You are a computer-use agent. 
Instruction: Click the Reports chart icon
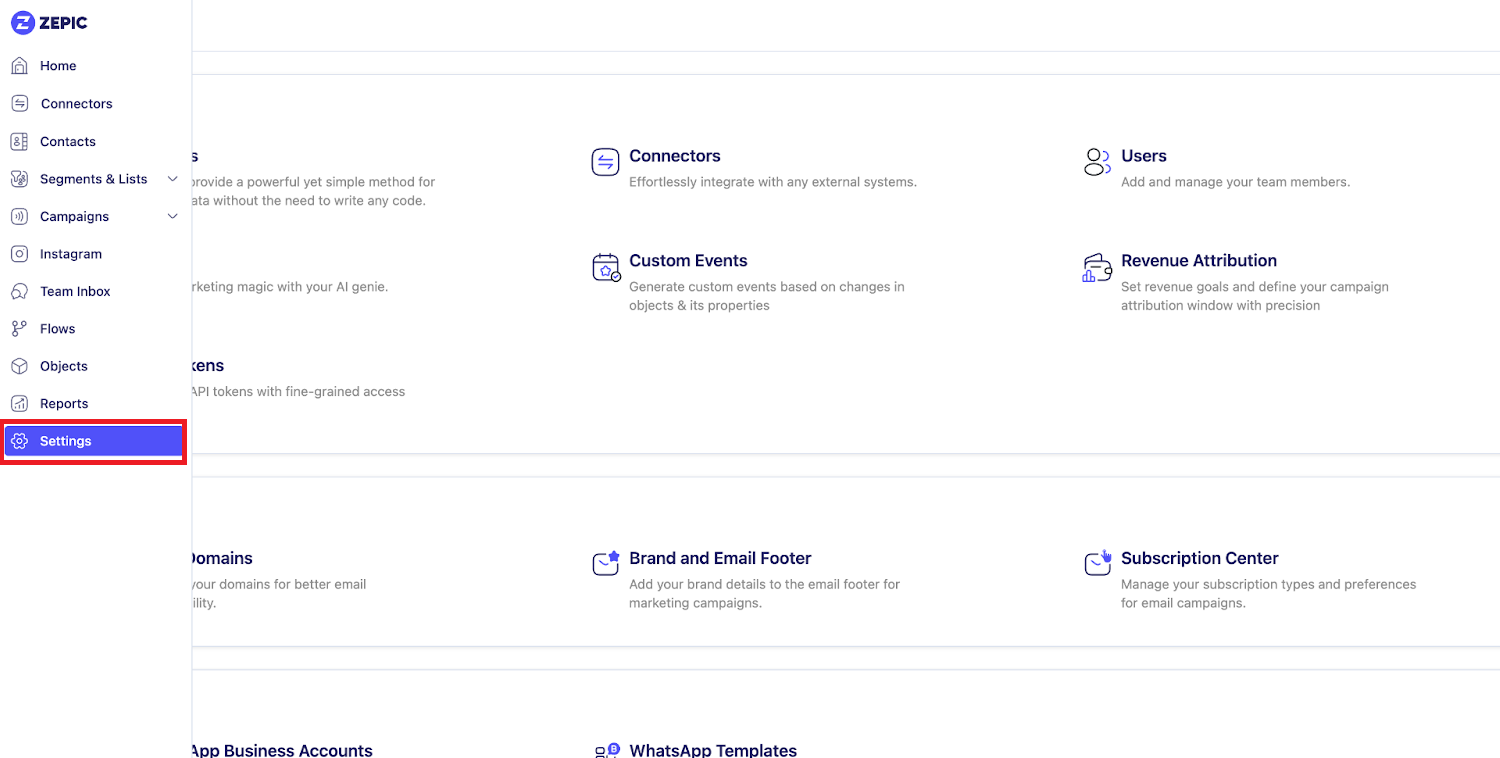[x=19, y=404]
